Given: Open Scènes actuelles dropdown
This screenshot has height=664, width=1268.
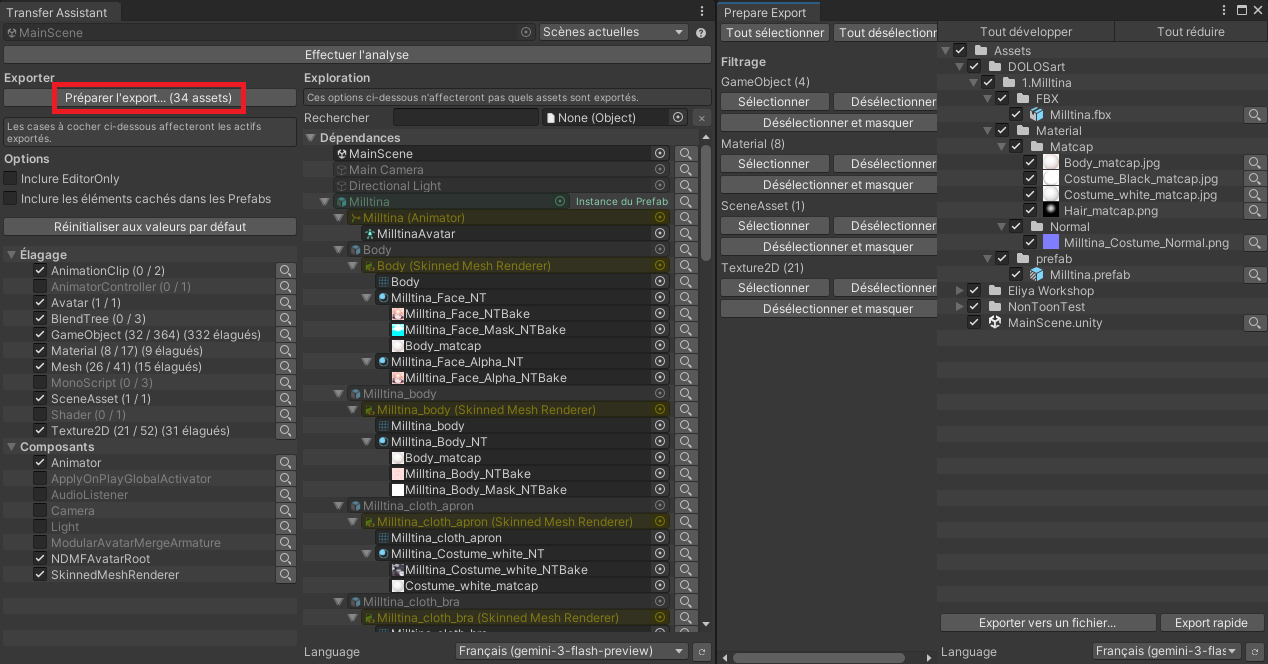Looking at the screenshot, I should pos(613,32).
